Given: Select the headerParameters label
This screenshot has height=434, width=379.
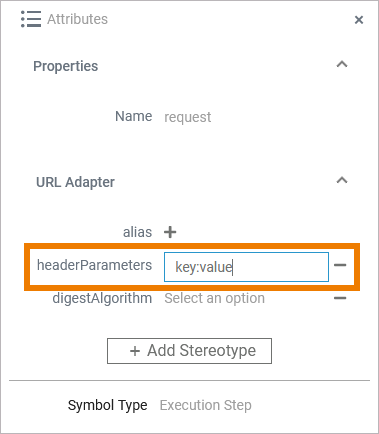Looking at the screenshot, I should point(94,265).
